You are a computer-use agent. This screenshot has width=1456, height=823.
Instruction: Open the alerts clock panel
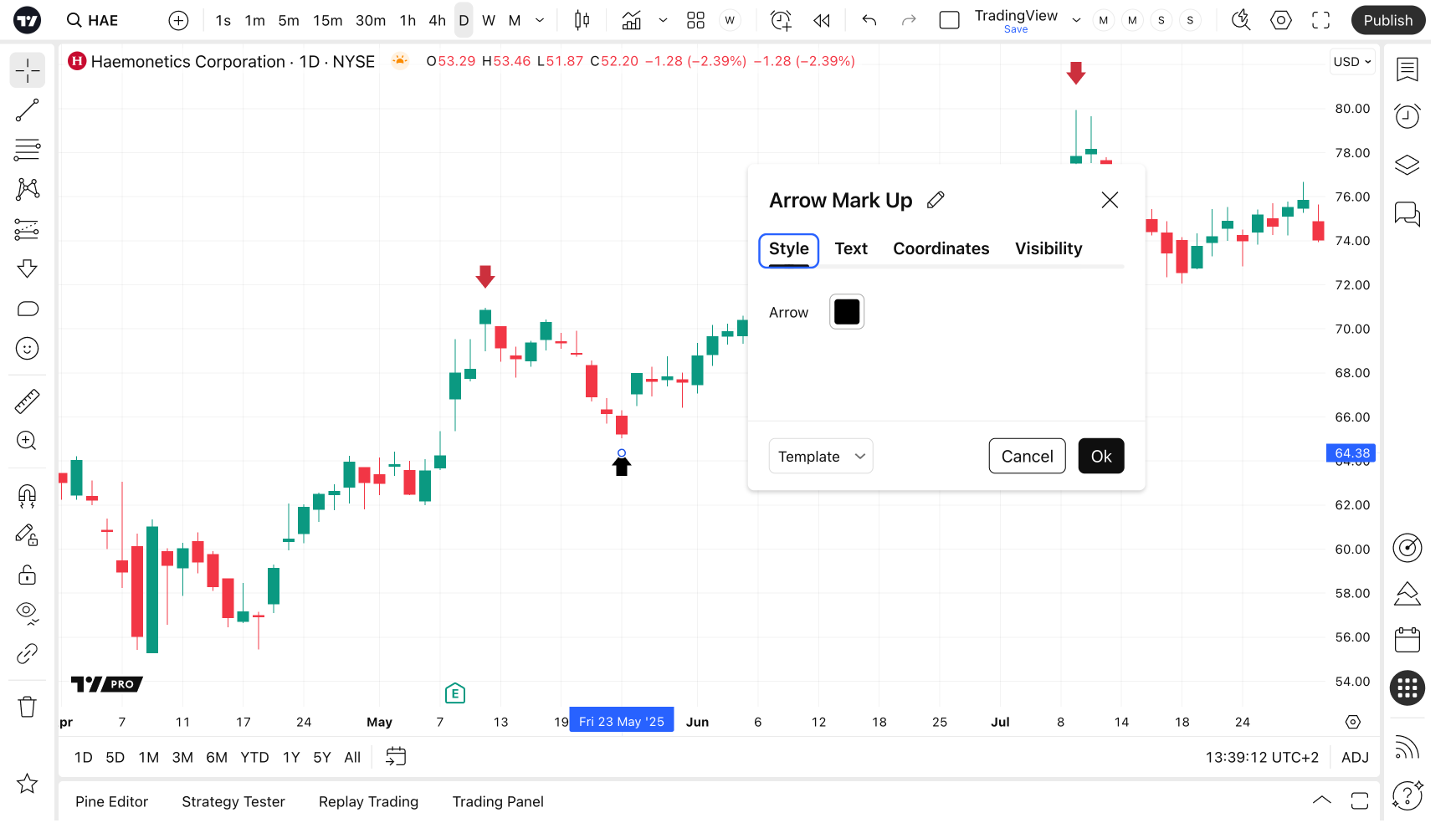click(1407, 116)
